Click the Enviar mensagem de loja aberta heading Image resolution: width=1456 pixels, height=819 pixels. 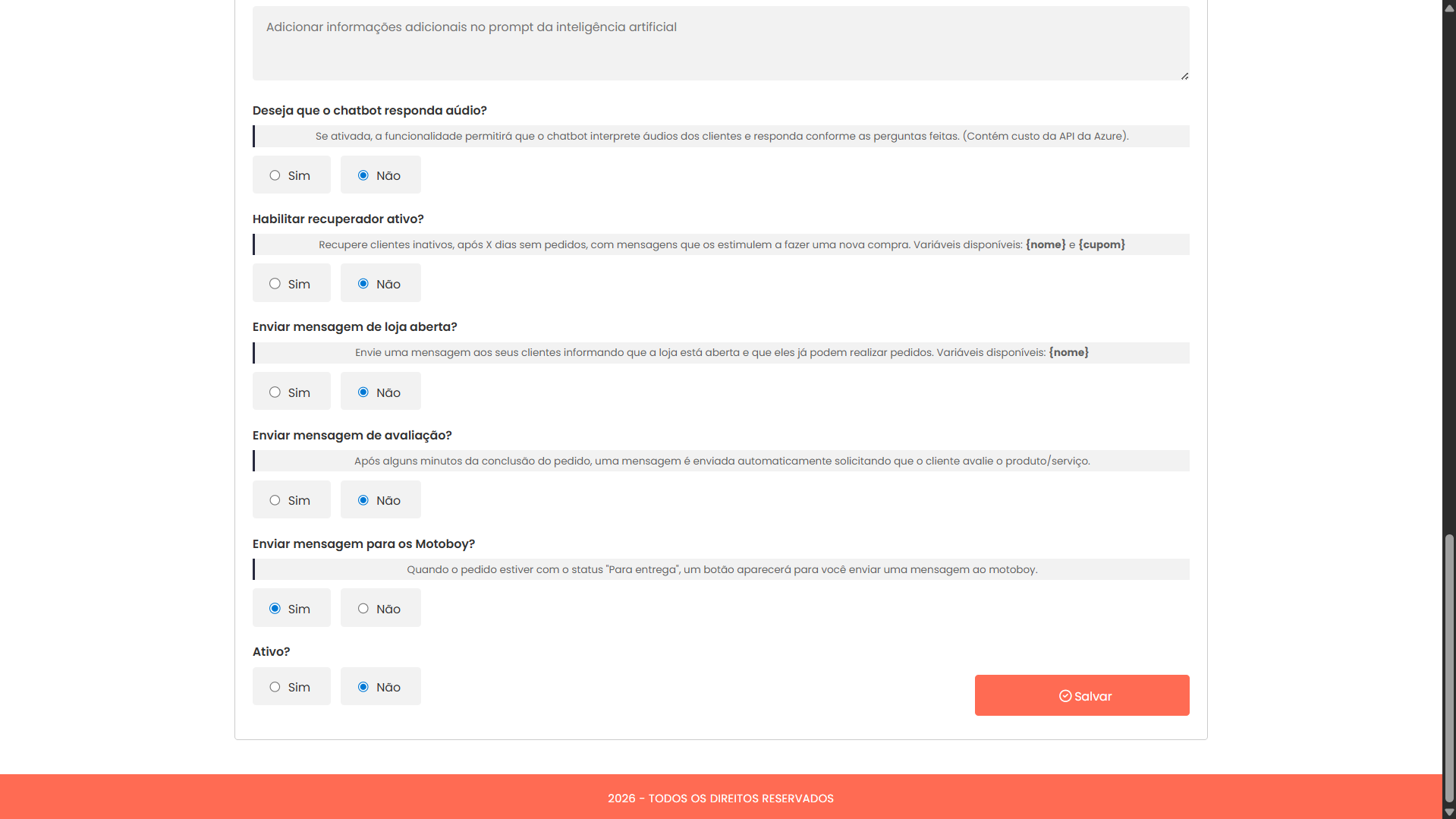tap(354, 326)
